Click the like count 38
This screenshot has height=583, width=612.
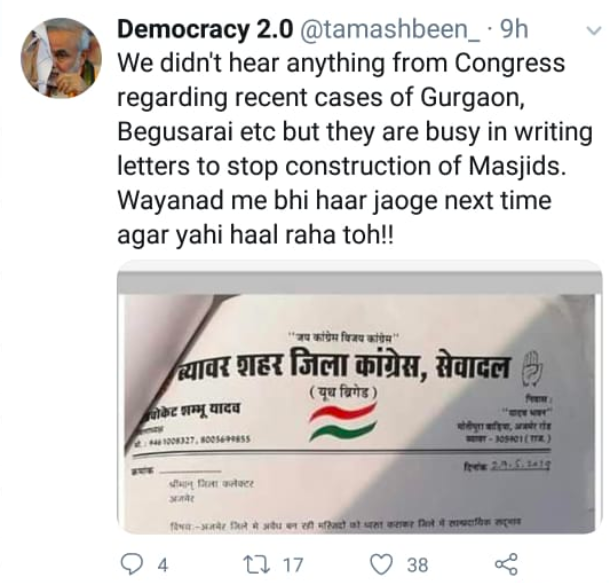tap(418, 565)
